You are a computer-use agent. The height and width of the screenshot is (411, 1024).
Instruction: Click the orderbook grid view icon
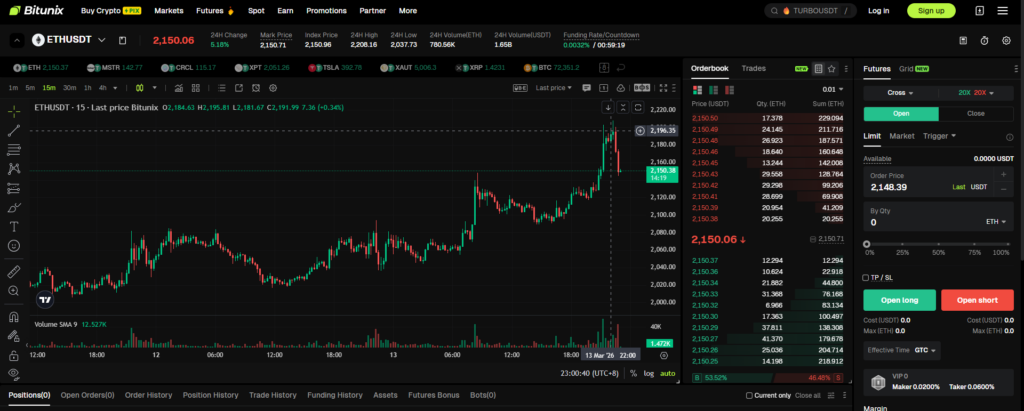click(818, 69)
